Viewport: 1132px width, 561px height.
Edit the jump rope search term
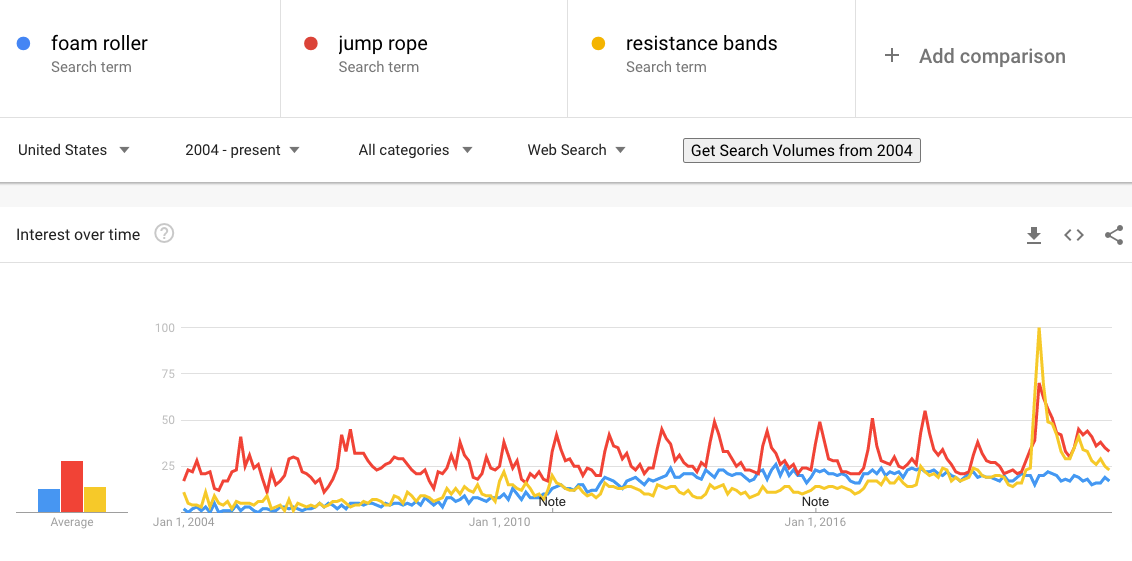tap(383, 44)
